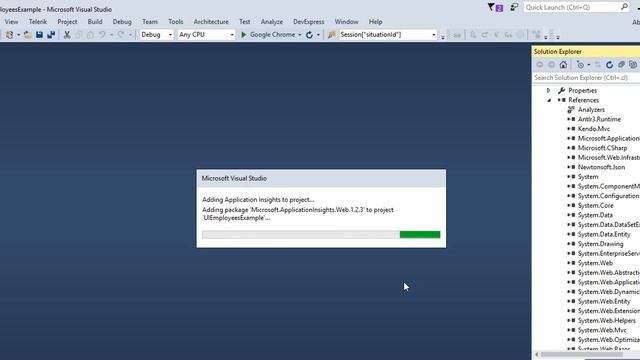Open the New Project icon dropdown arrow
The image size is (640, 360).
click(x=18, y=35)
